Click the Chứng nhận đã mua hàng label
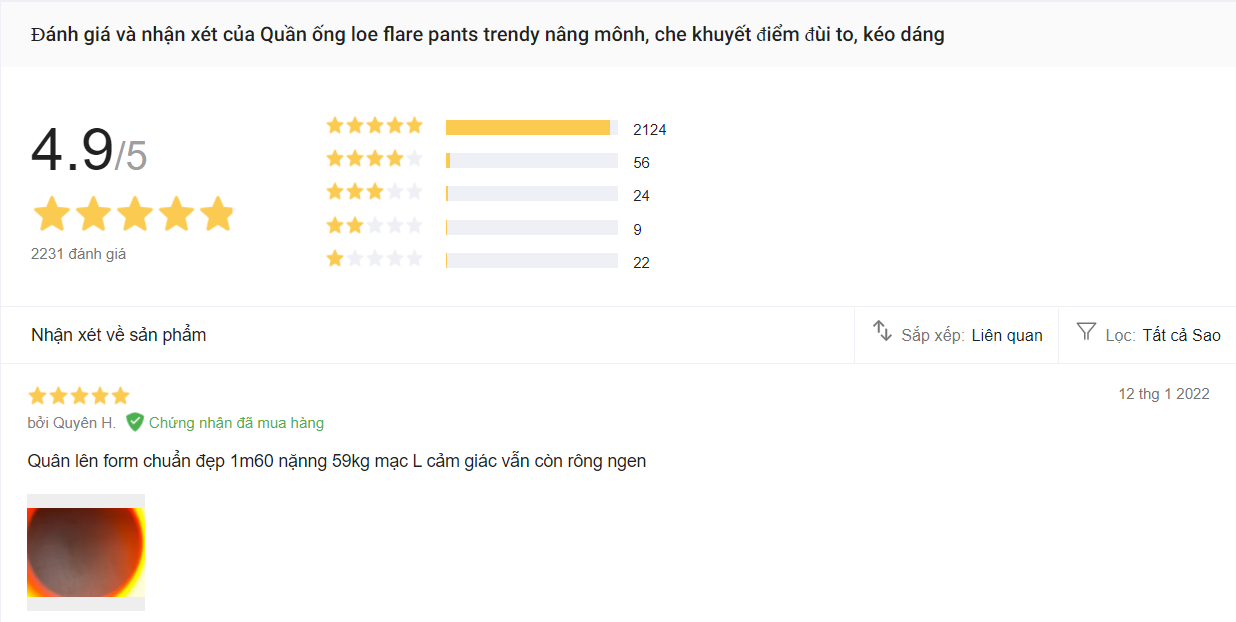This screenshot has width=1236, height=622. (236, 423)
